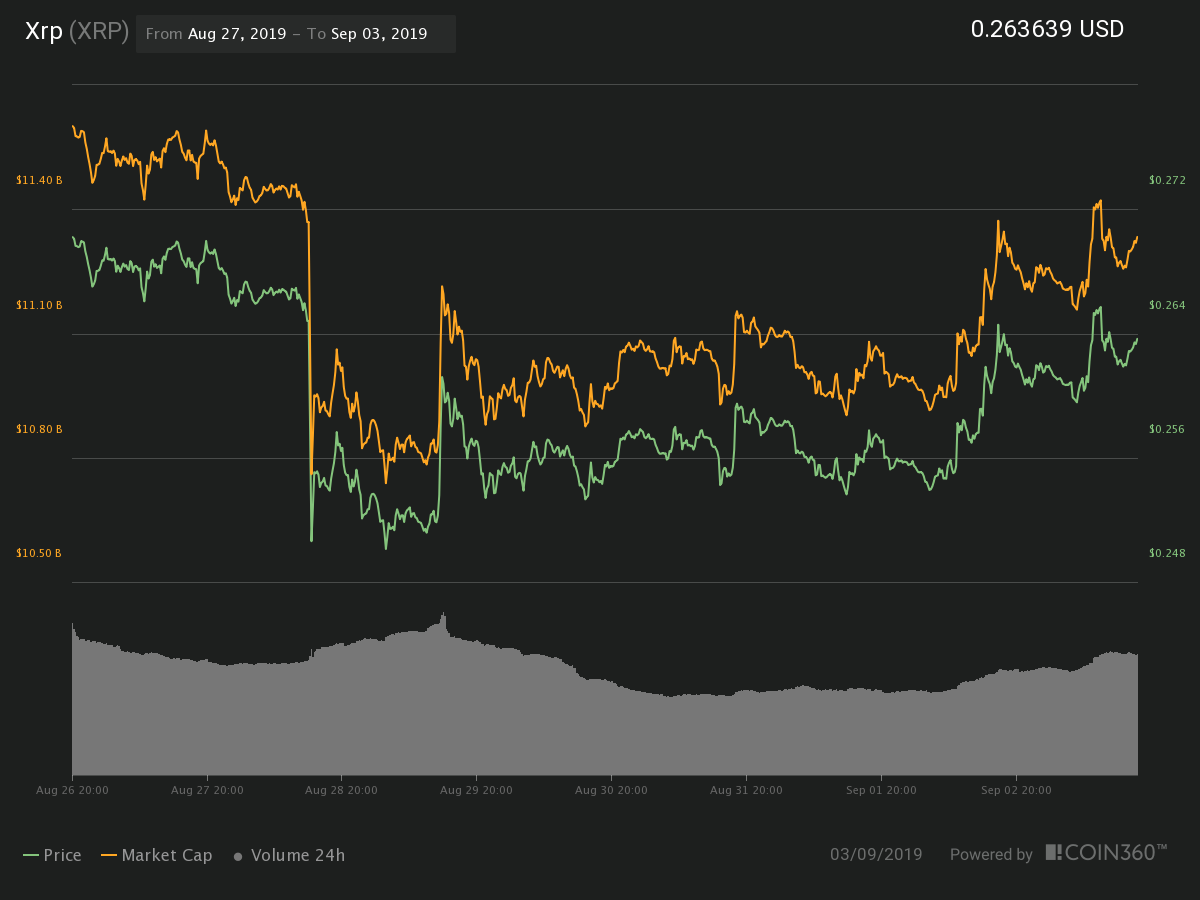This screenshot has width=1200, height=900.
Task: Click the Aug 30 20:00 axis label
Action: (x=611, y=790)
